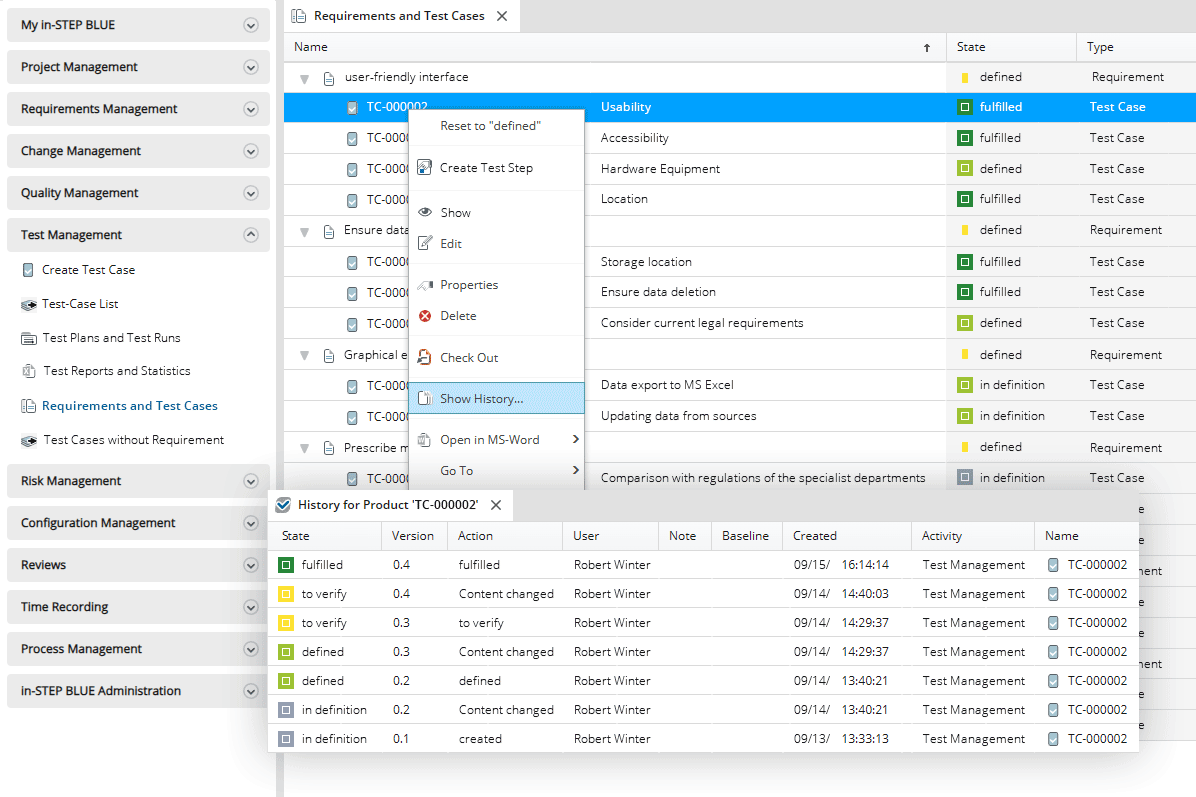The image size is (1196, 797).
Task: Expand the Risk Management section
Action: tap(251, 481)
